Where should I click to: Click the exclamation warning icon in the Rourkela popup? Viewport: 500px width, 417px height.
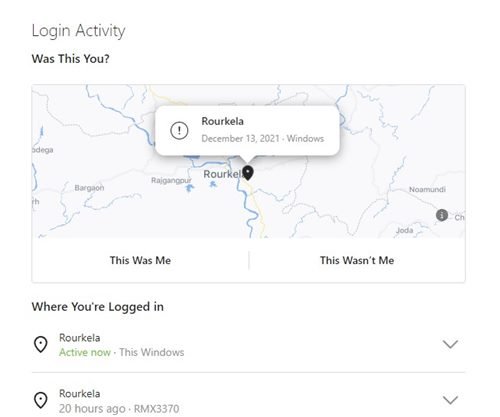(x=179, y=130)
